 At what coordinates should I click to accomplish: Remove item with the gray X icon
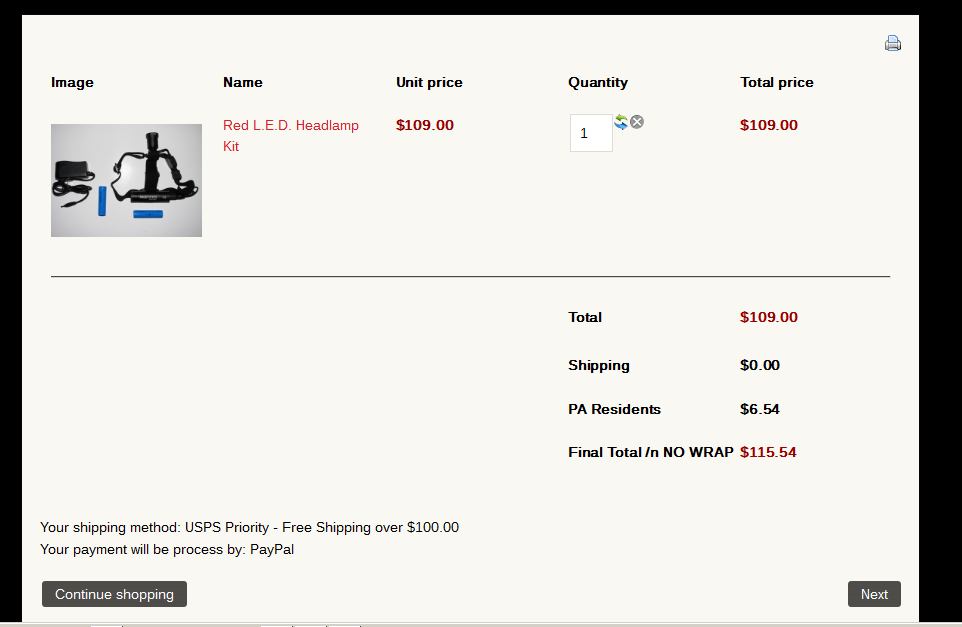click(x=637, y=122)
